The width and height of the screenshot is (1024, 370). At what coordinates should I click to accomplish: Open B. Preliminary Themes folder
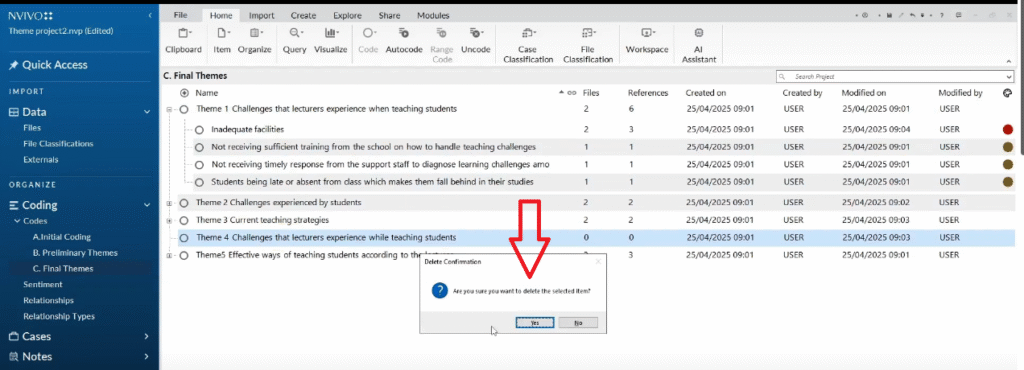click(75, 253)
